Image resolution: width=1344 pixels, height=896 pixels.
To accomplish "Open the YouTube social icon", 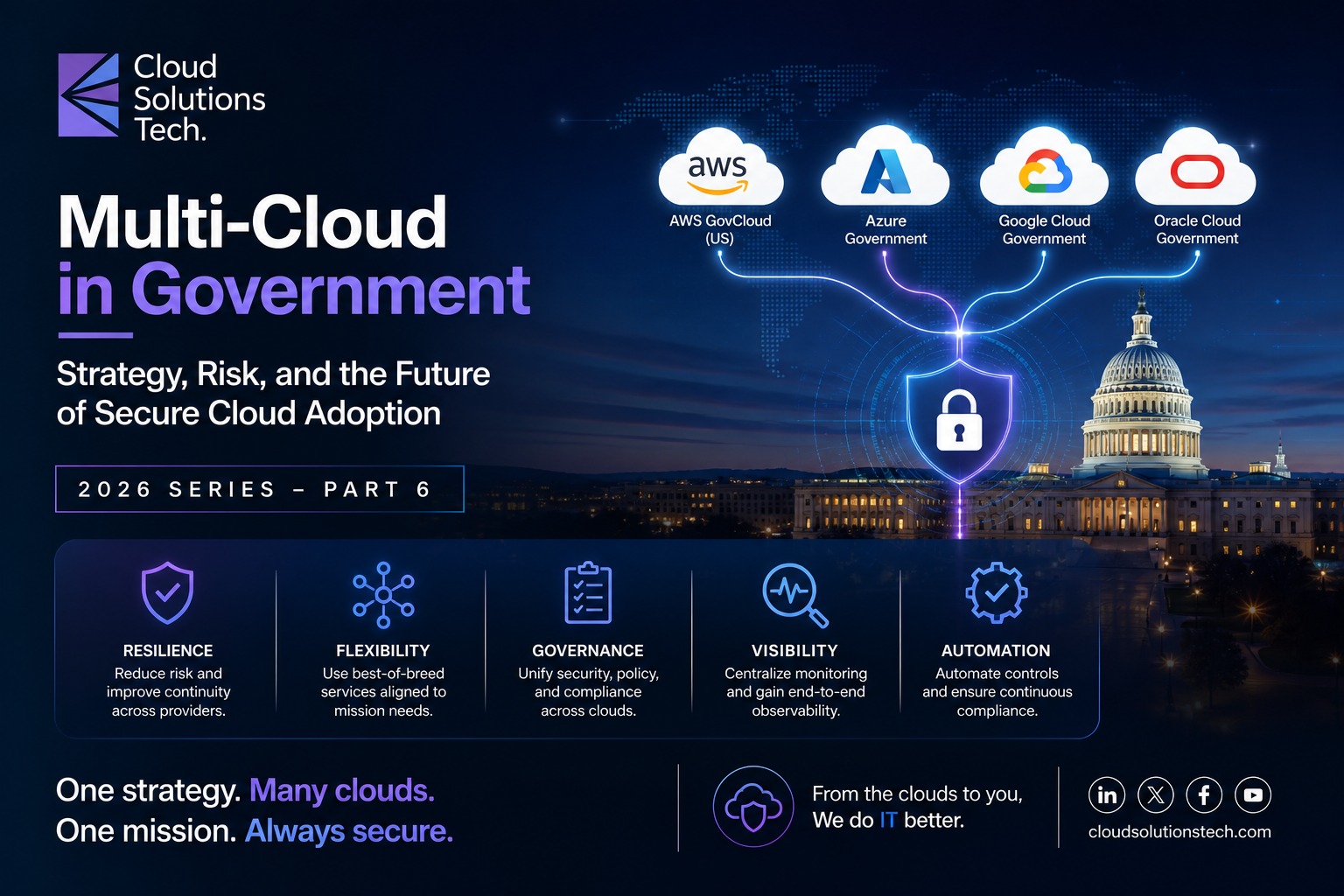I will (x=1253, y=794).
